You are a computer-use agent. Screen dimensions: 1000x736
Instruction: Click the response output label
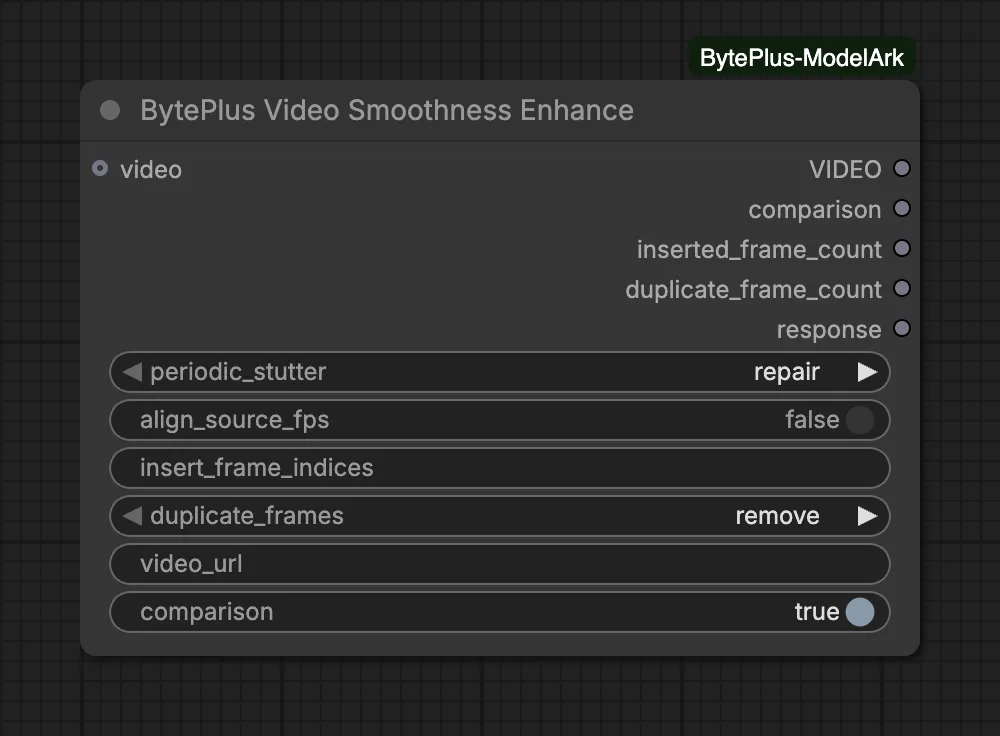point(829,330)
